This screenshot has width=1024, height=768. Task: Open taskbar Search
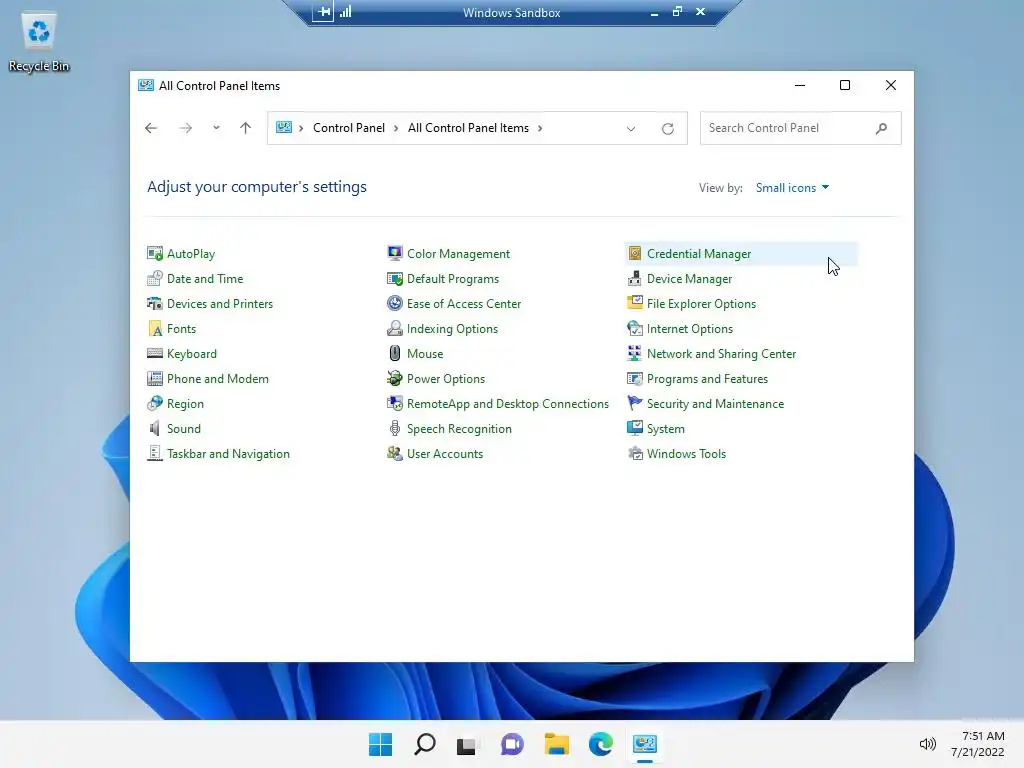(x=424, y=744)
